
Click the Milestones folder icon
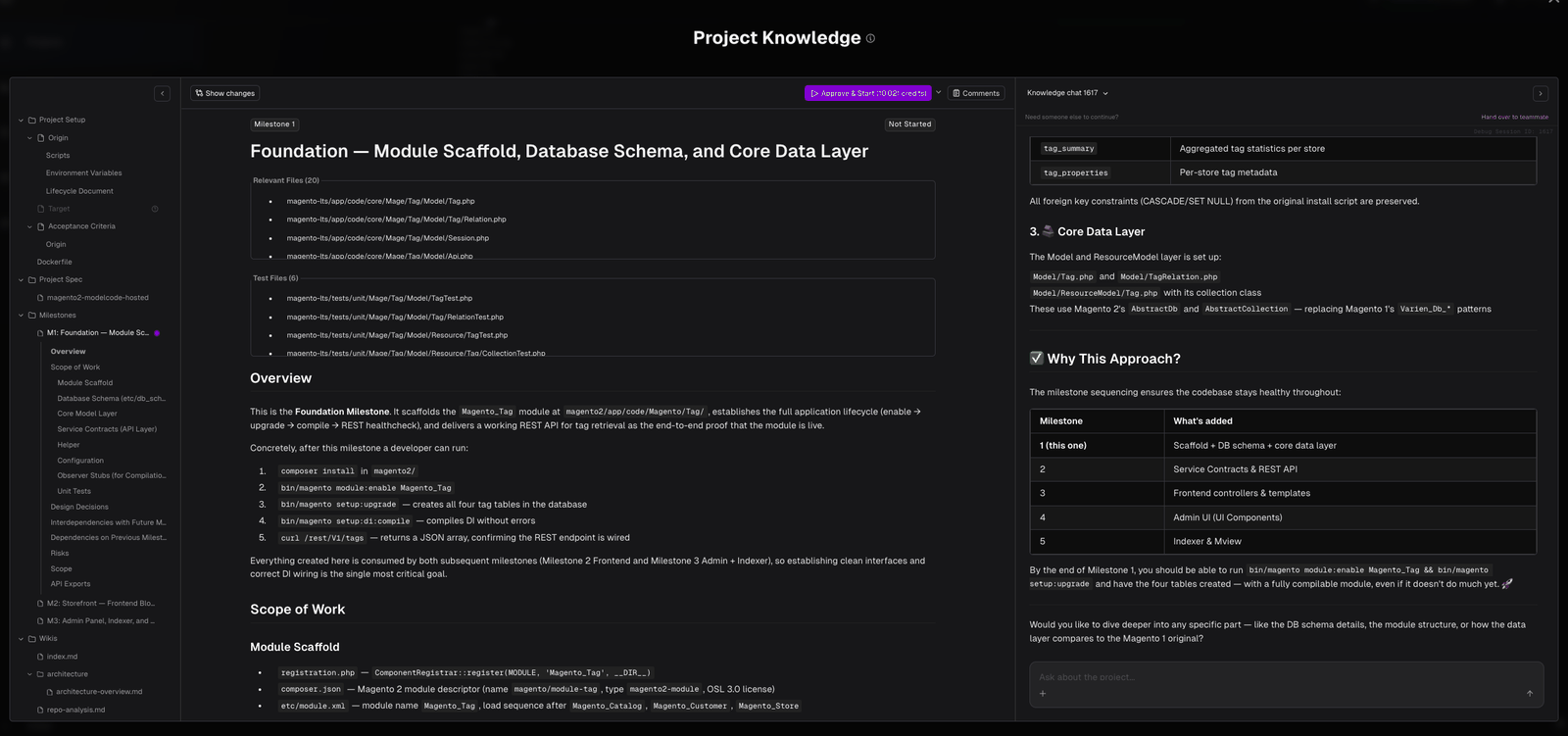click(32, 316)
